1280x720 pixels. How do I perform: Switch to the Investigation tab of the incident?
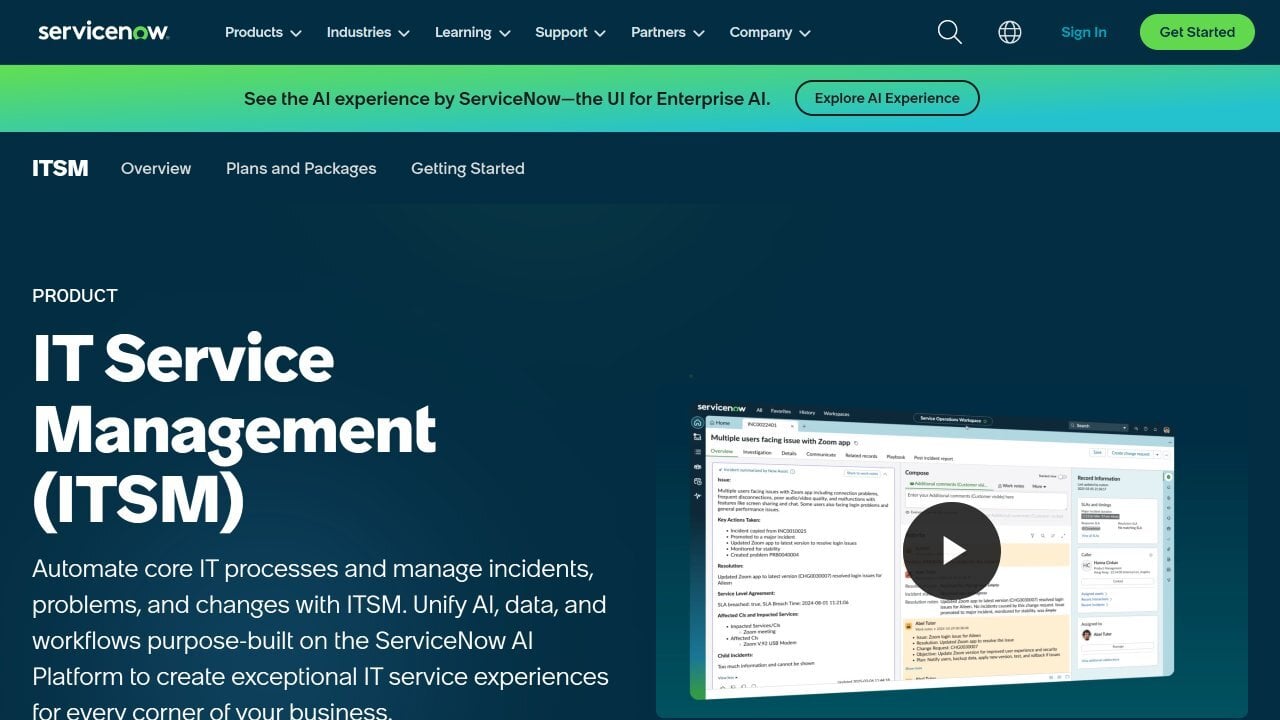(x=759, y=452)
